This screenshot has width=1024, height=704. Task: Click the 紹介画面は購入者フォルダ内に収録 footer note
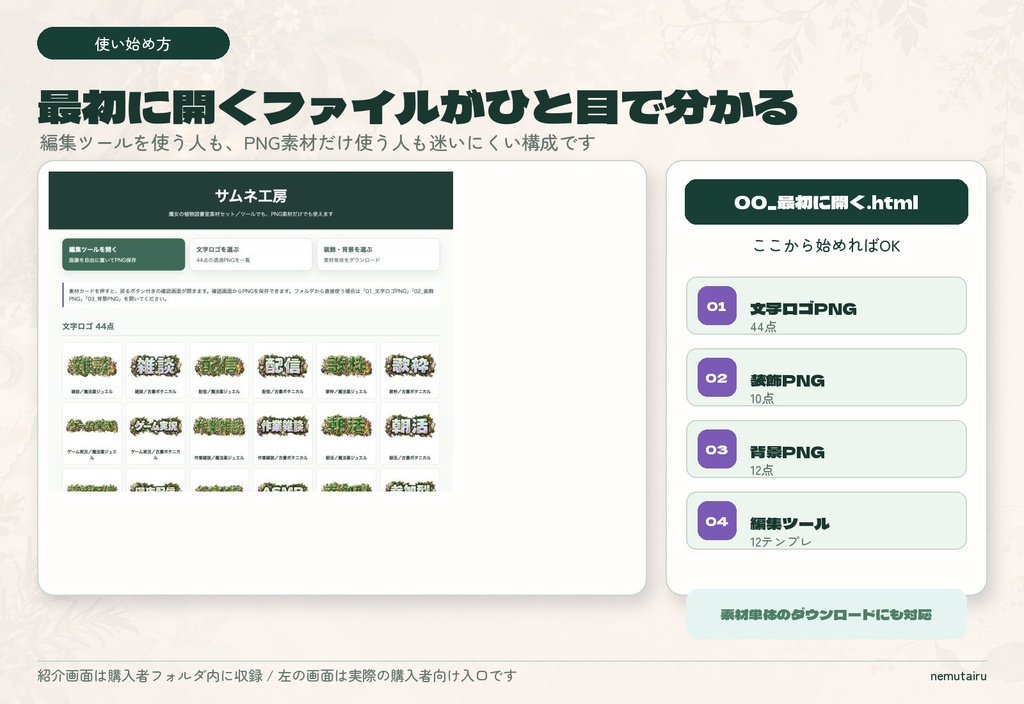click(x=277, y=675)
